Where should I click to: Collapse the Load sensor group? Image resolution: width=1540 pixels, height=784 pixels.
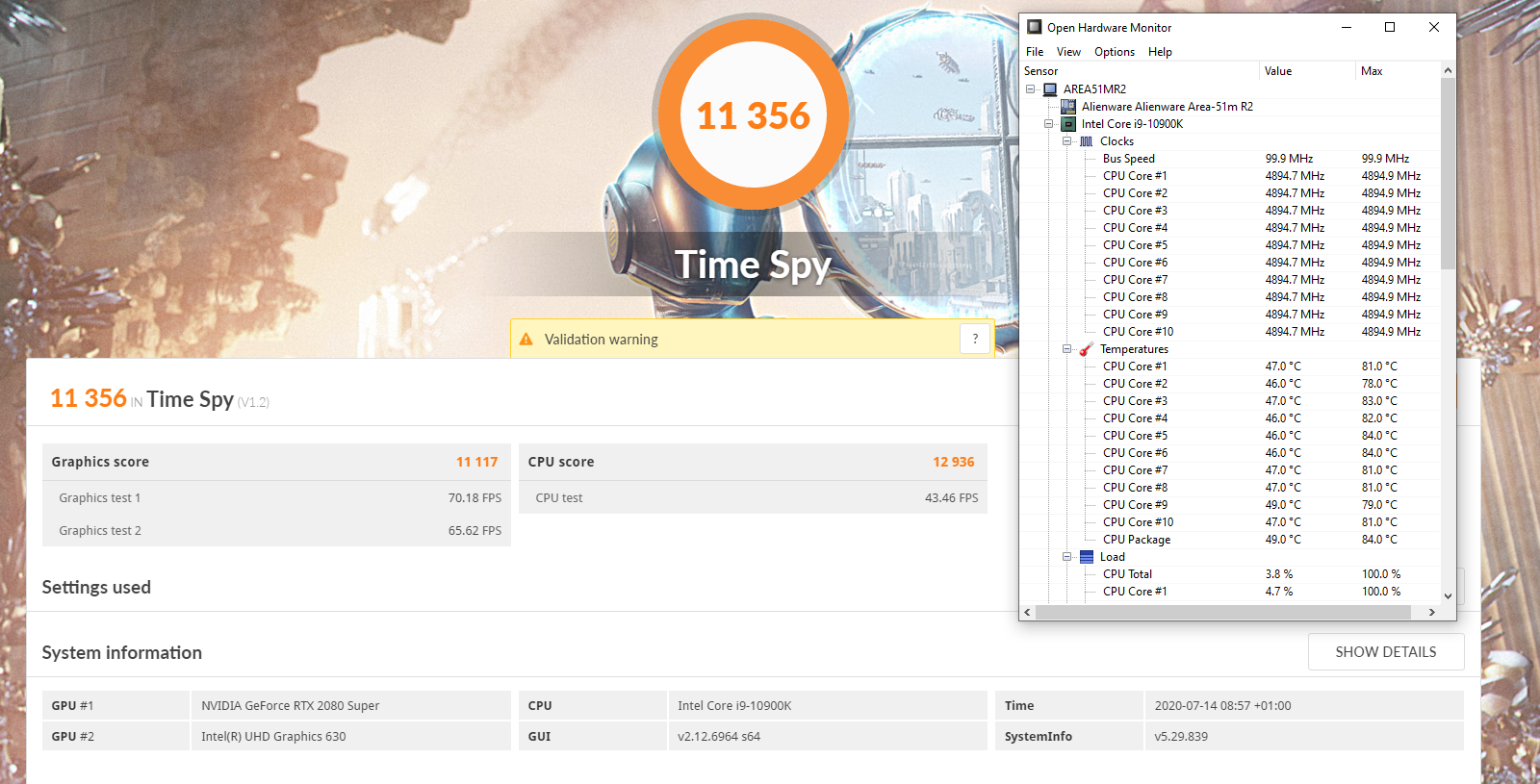point(1066,557)
